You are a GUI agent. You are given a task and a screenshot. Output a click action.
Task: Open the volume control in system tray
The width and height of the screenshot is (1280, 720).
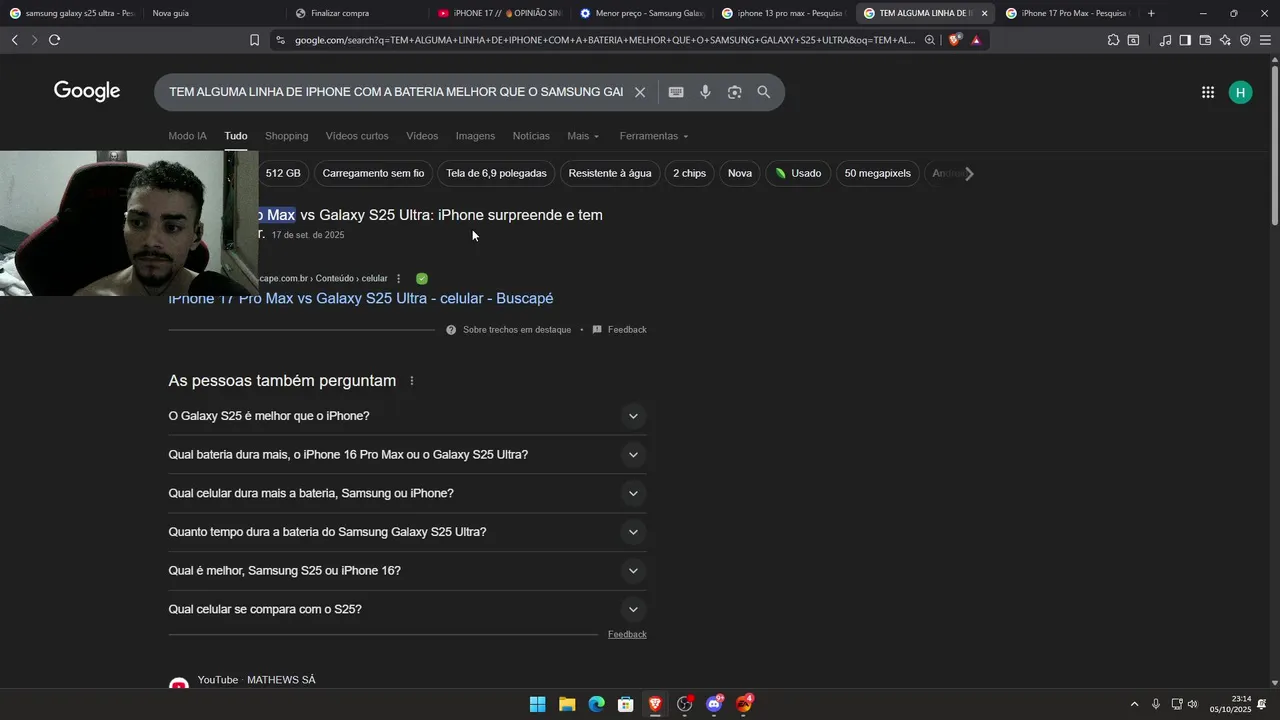point(1192,704)
